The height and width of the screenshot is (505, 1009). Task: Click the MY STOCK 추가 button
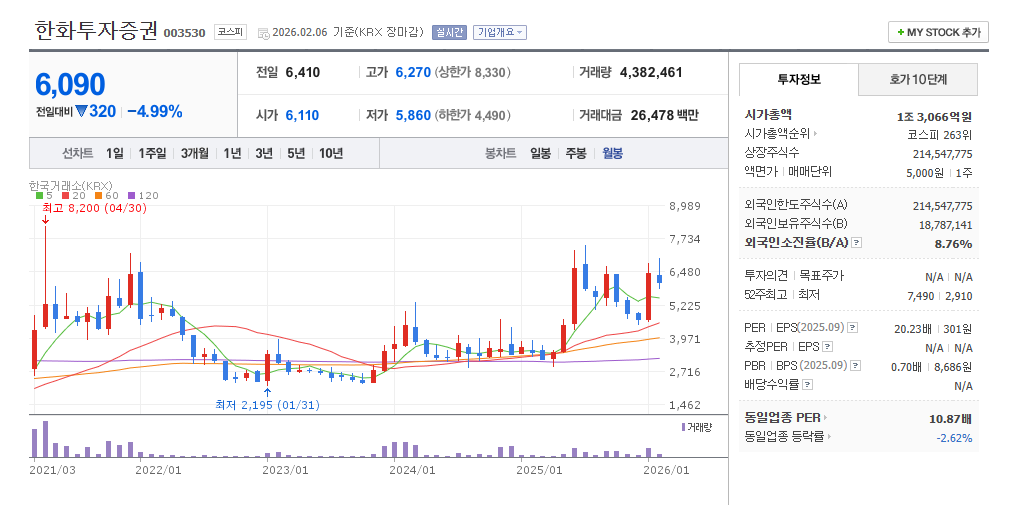[x=938, y=32]
